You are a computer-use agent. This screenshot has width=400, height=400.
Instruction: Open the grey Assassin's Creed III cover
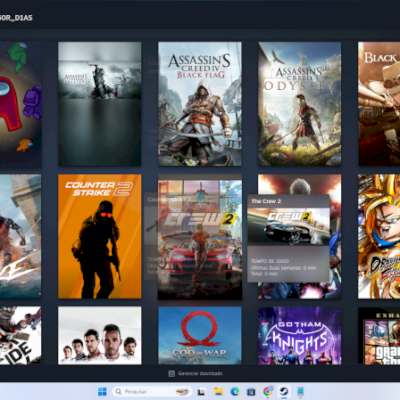point(100,104)
